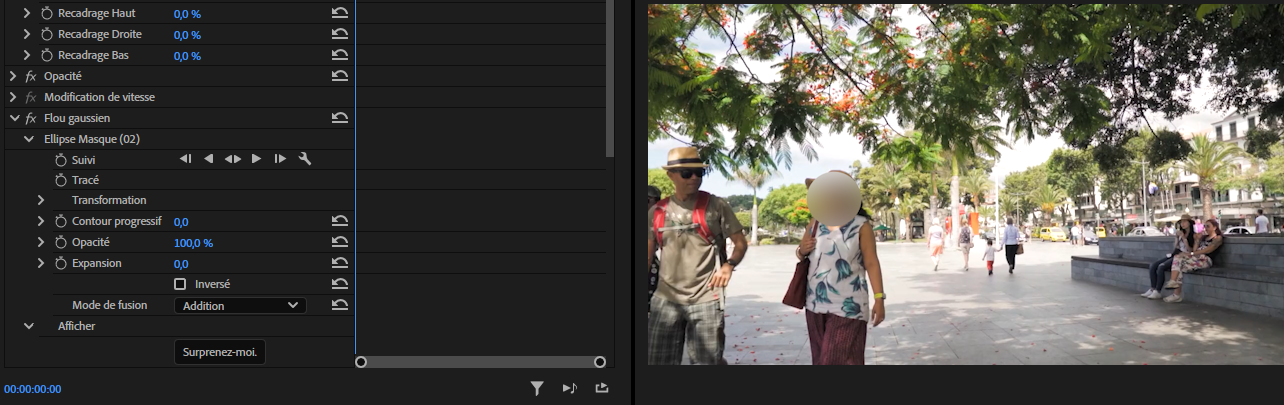Image resolution: width=1284 pixels, height=405 pixels.
Task: Expand the Transformation mask property
Action: click(41, 200)
